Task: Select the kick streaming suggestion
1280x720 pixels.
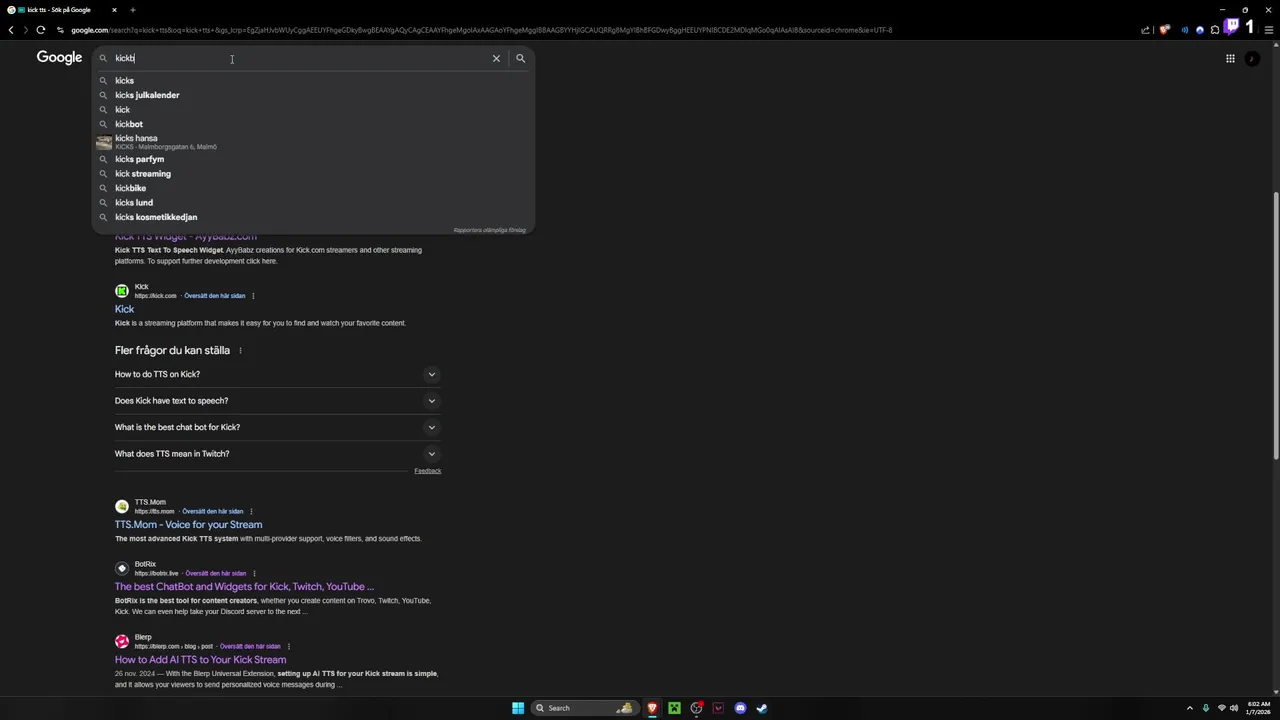Action: point(313,174)
